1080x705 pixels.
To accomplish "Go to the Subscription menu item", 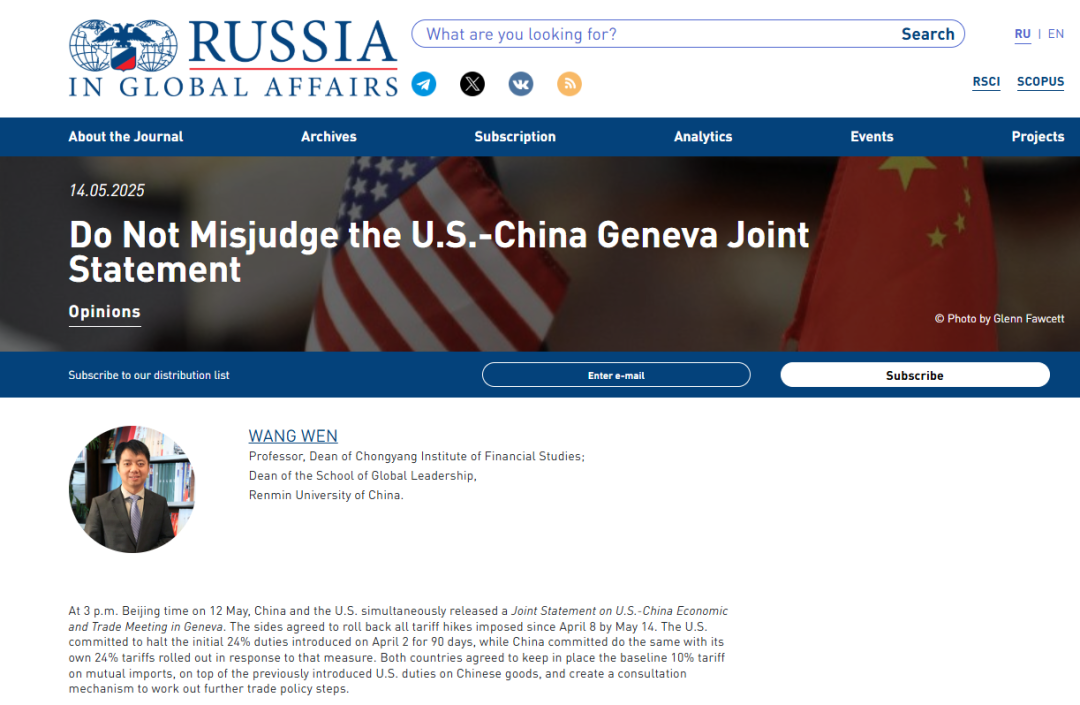I will (x=515, y=137).
